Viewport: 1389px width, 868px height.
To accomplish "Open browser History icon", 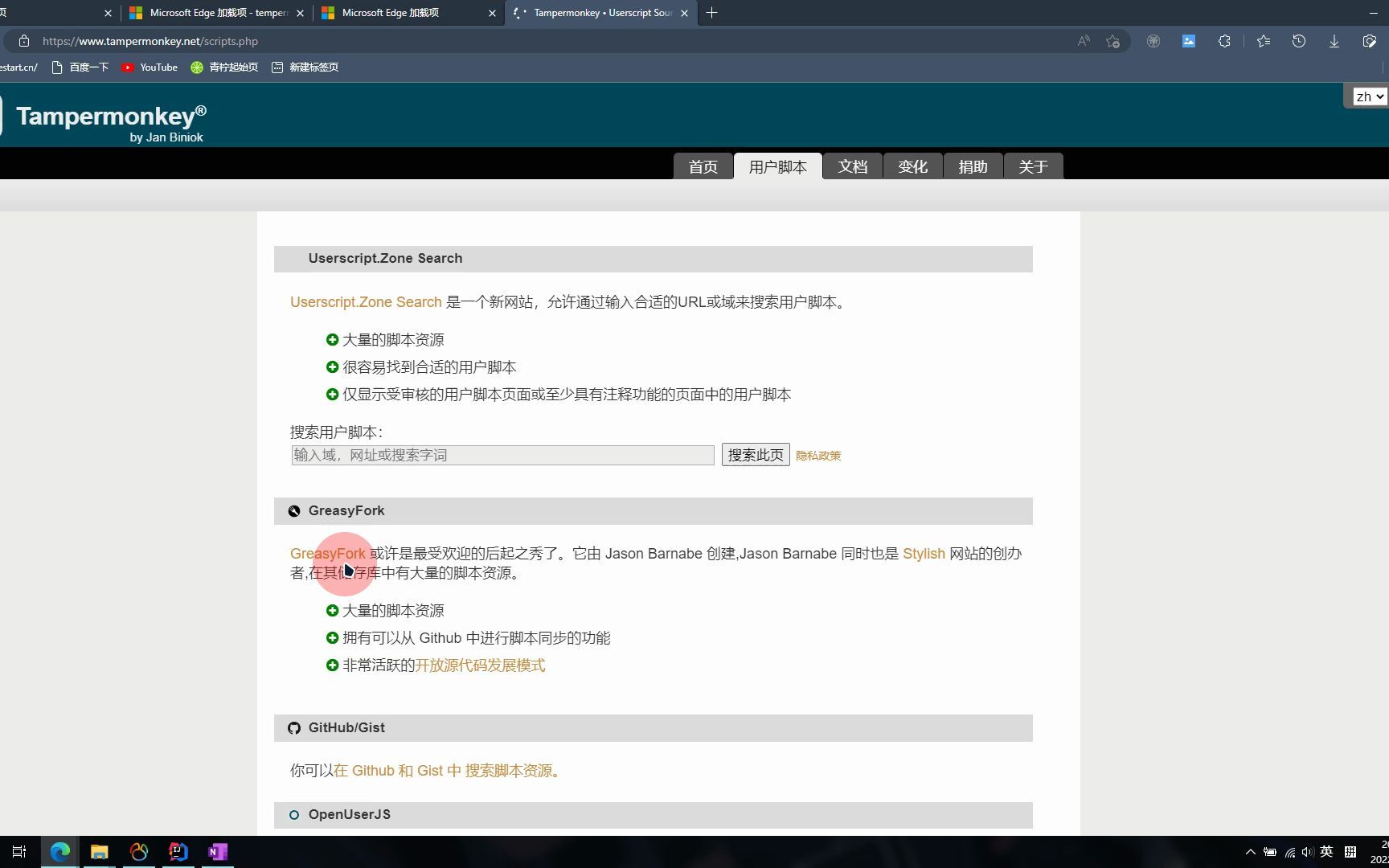I will pos(1299,41).
